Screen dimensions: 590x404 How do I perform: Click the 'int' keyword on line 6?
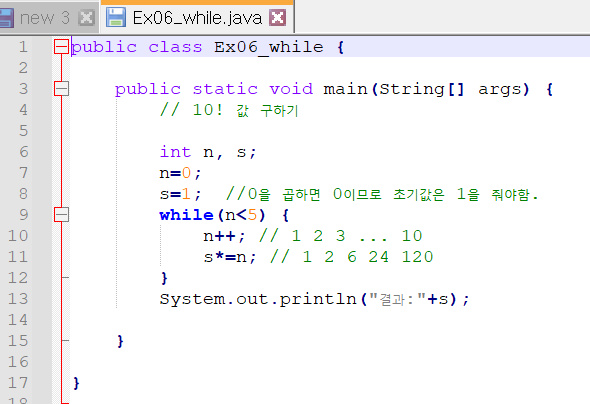(x=175, y=152)
